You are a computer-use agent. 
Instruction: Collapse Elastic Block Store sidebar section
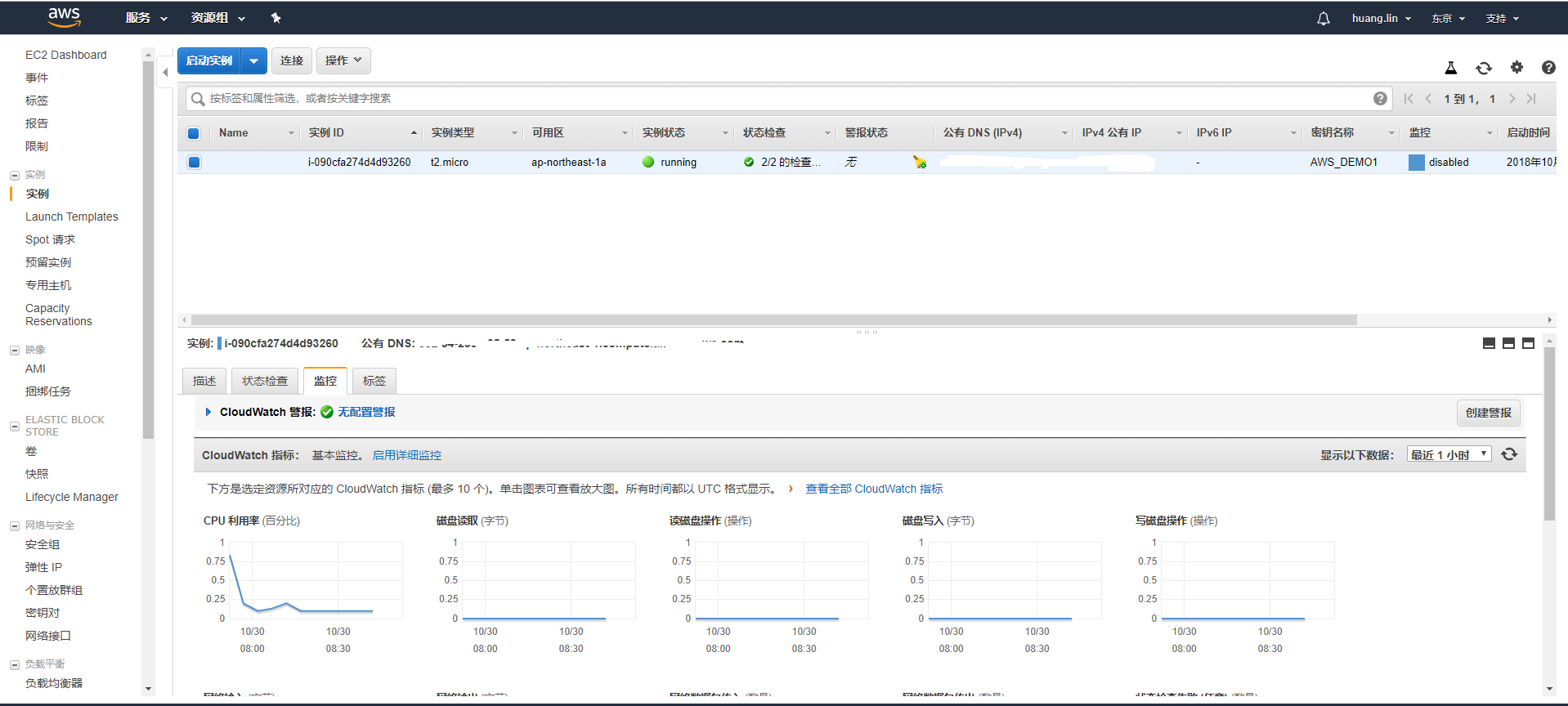pos(15,426)
